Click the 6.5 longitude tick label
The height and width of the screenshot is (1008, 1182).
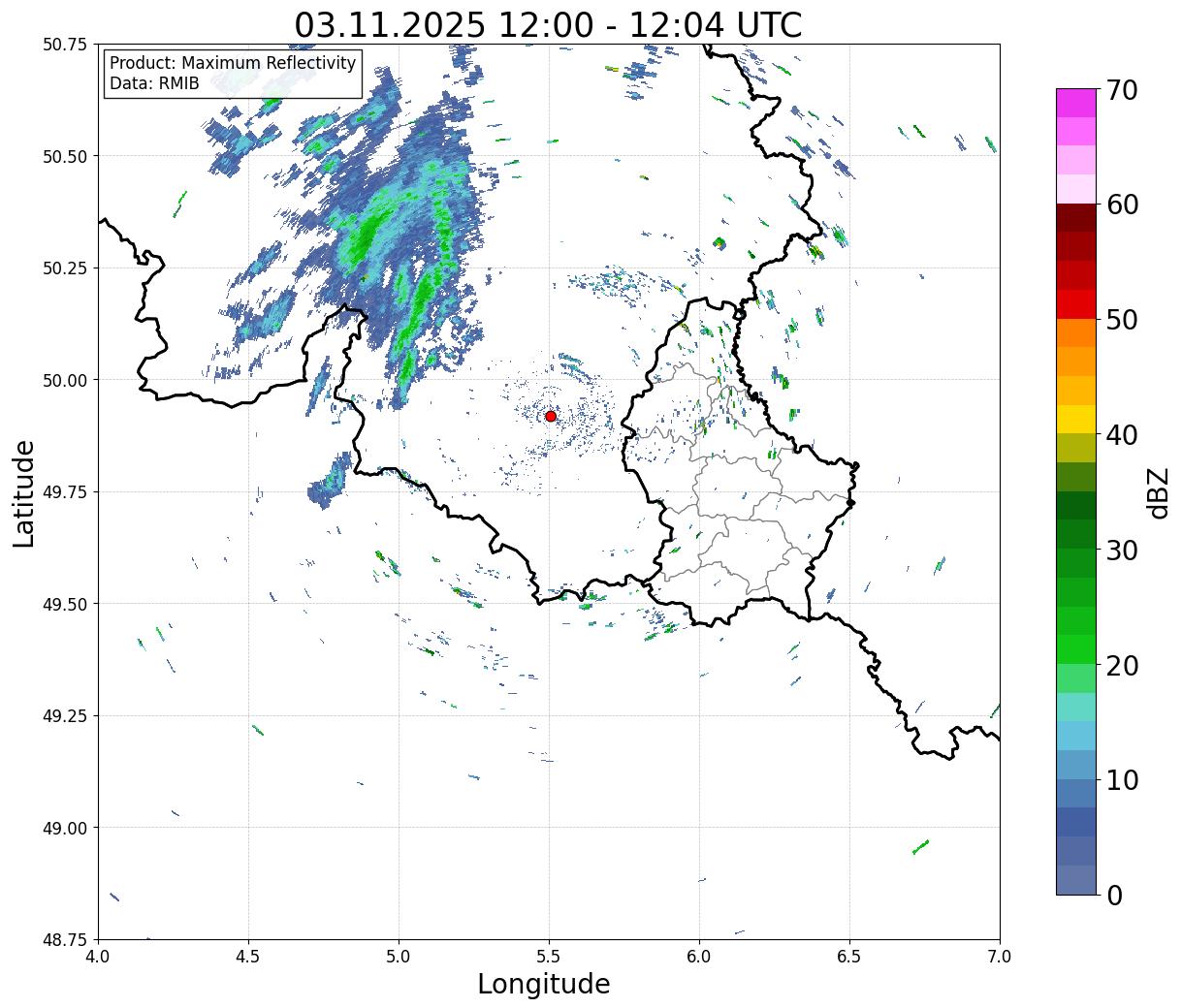849,957
